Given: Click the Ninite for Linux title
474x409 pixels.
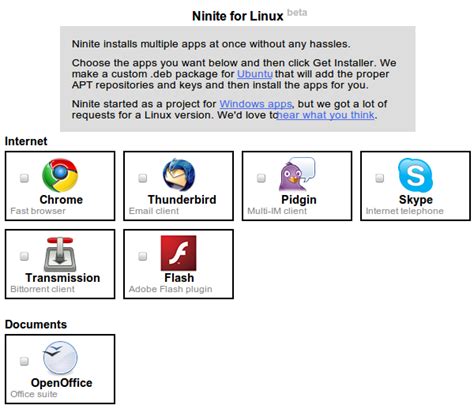Looking at the screenshot, I should coord(238,16).
